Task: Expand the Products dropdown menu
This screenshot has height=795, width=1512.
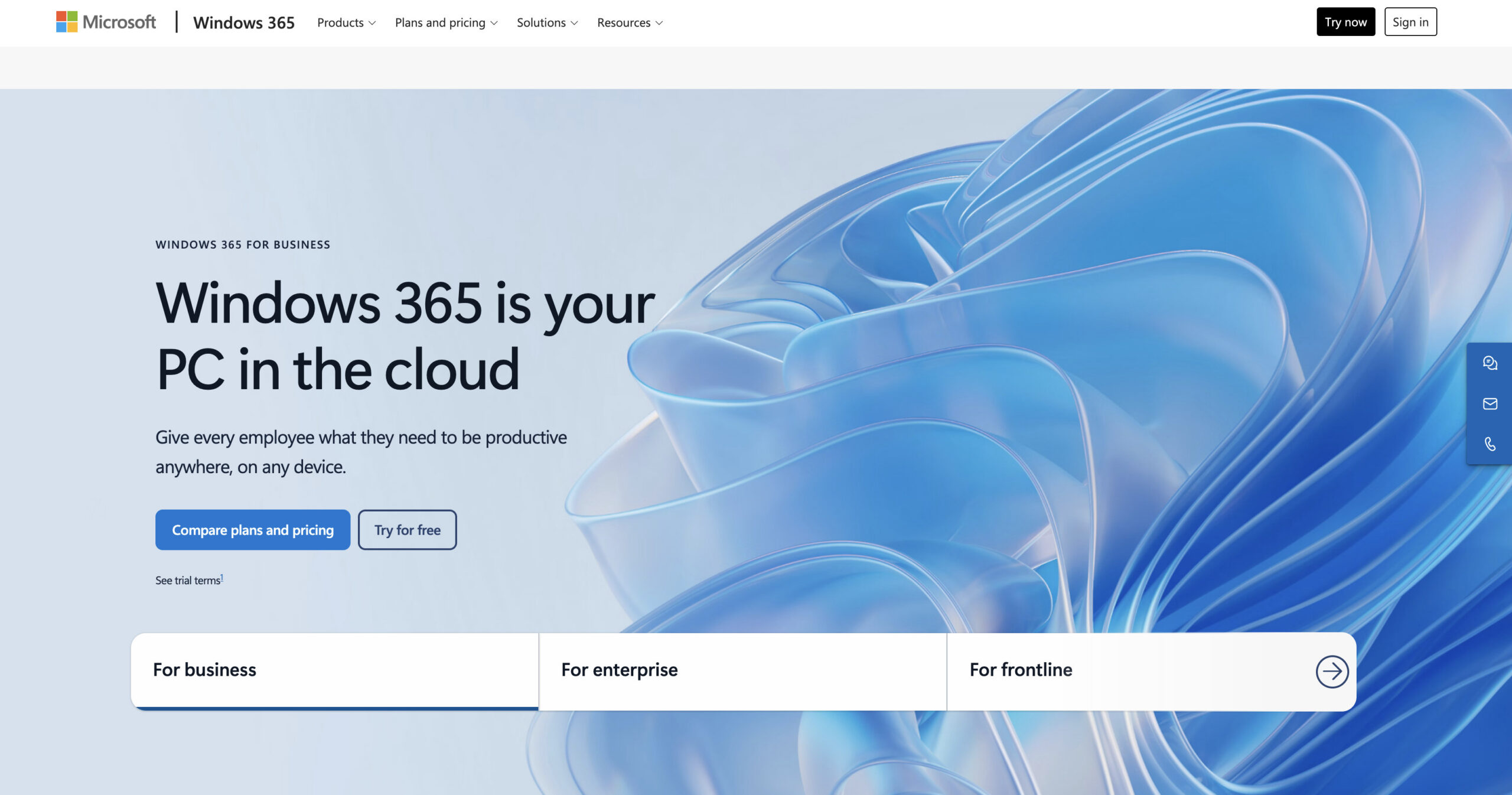Action: [346, 22]
